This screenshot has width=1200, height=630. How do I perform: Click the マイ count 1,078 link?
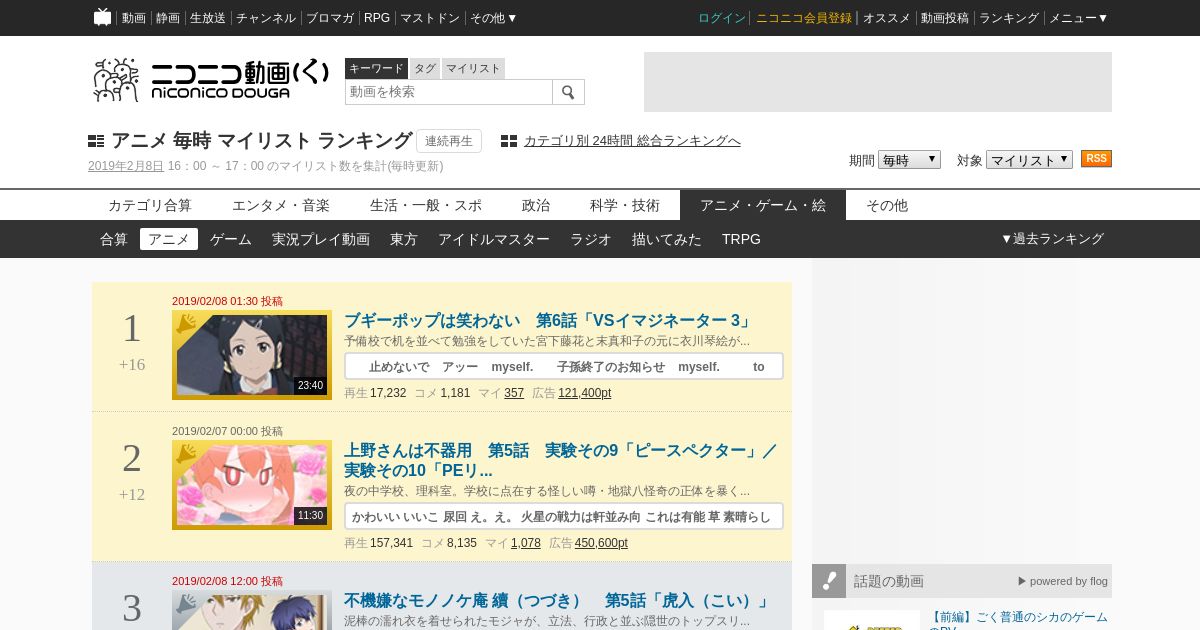(526, 543)
